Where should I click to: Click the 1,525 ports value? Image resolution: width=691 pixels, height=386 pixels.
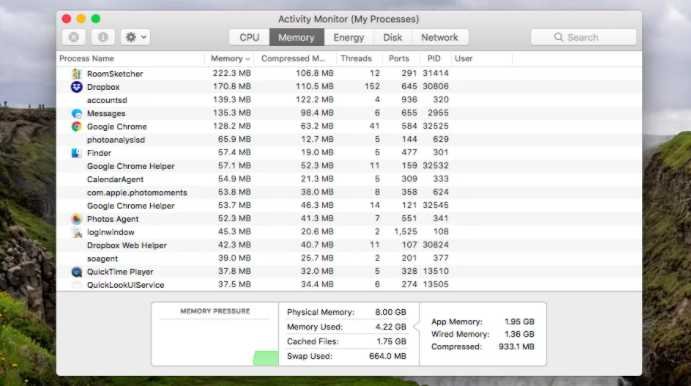[x=405, y=232]
